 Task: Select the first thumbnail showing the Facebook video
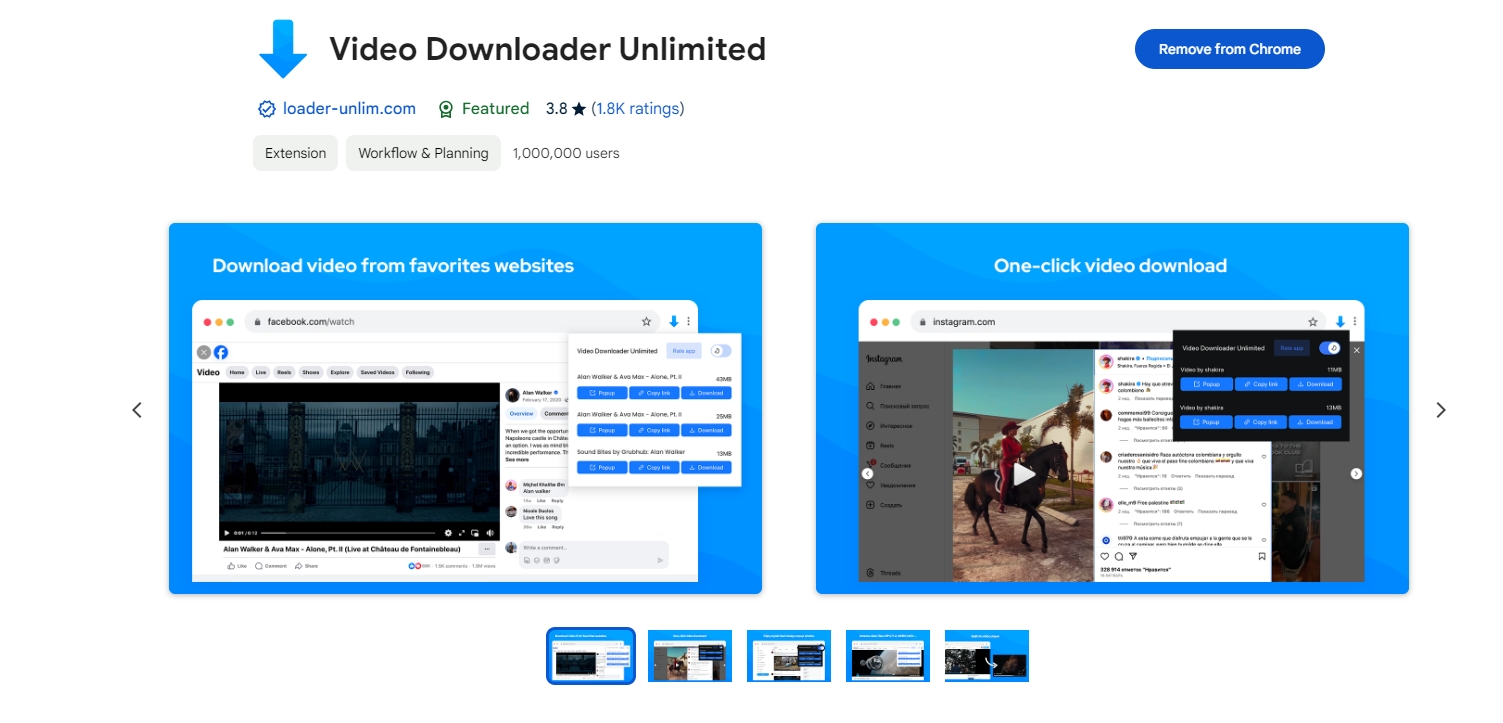591,656
